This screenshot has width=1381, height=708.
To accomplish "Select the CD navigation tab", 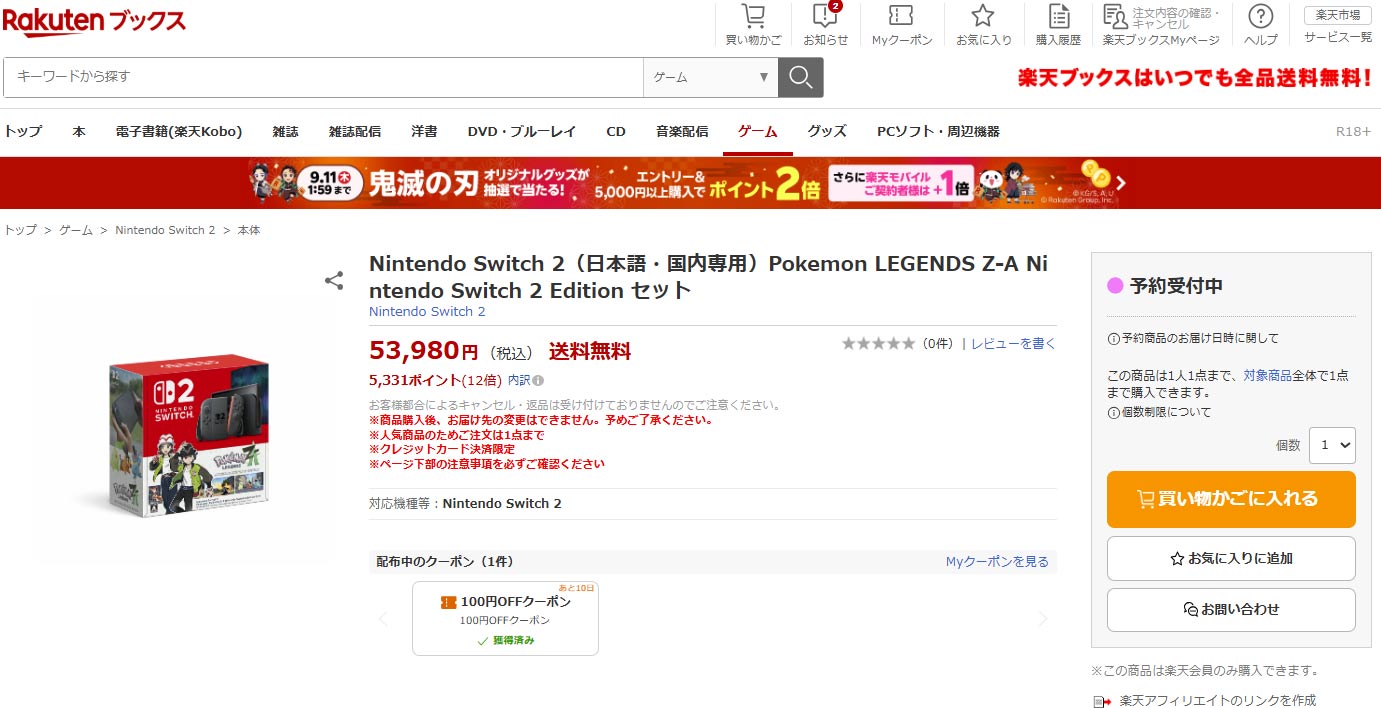I will pos(616,131).
